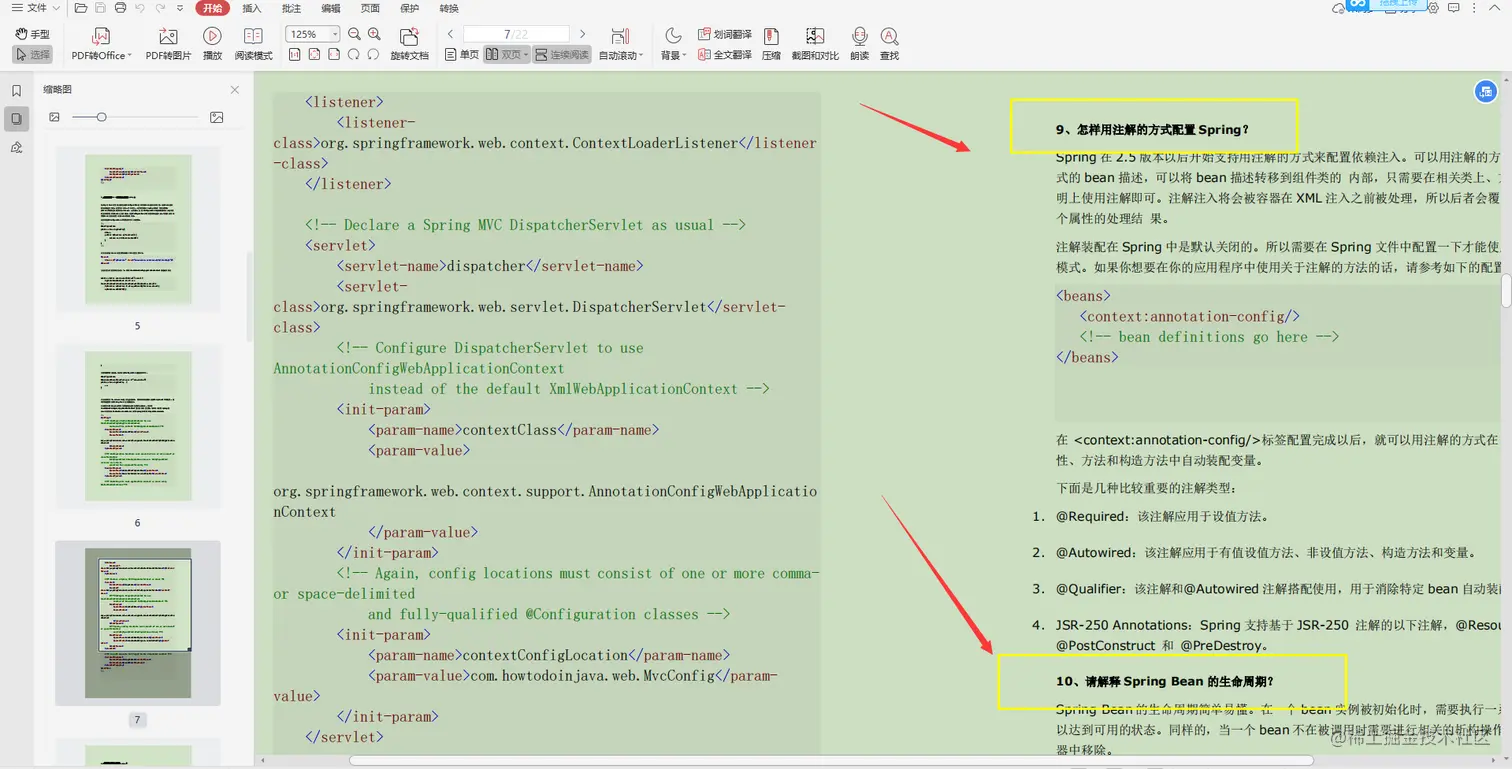1512x769 pixels.
Task: Switch to the 转换 tab
Action: 449,8
